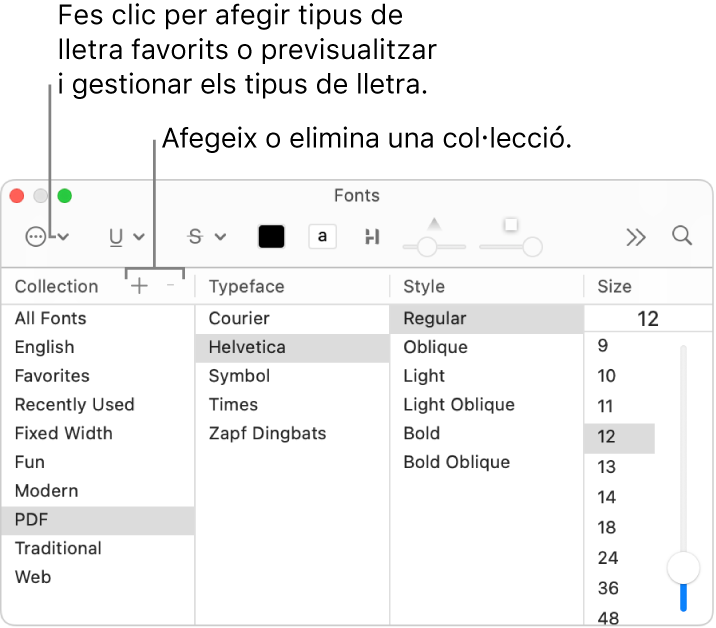
Task: Click the black text color swatch
Action: click(271, 236)
